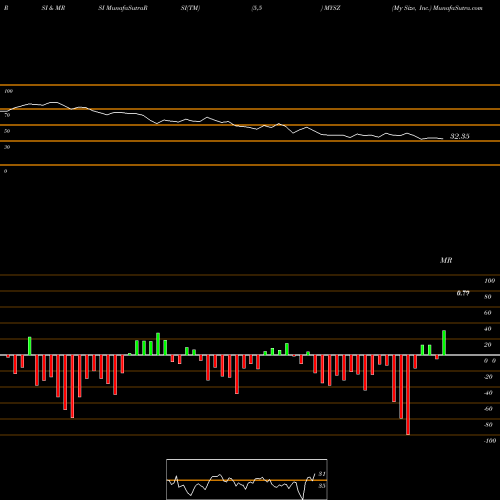Click the RSI axis label 70
500x500 pixels.
(7, 115)
